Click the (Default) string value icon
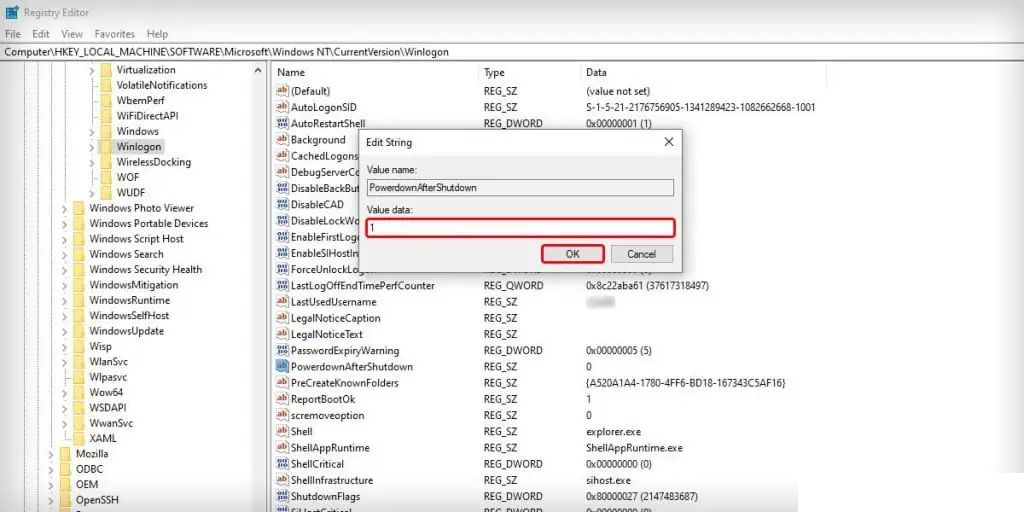 pyautogui.click(x=282, y=91)
